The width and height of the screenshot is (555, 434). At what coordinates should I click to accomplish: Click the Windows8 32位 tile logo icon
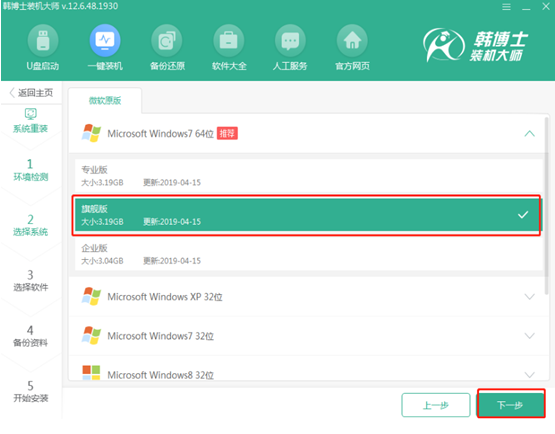point(91,372)
